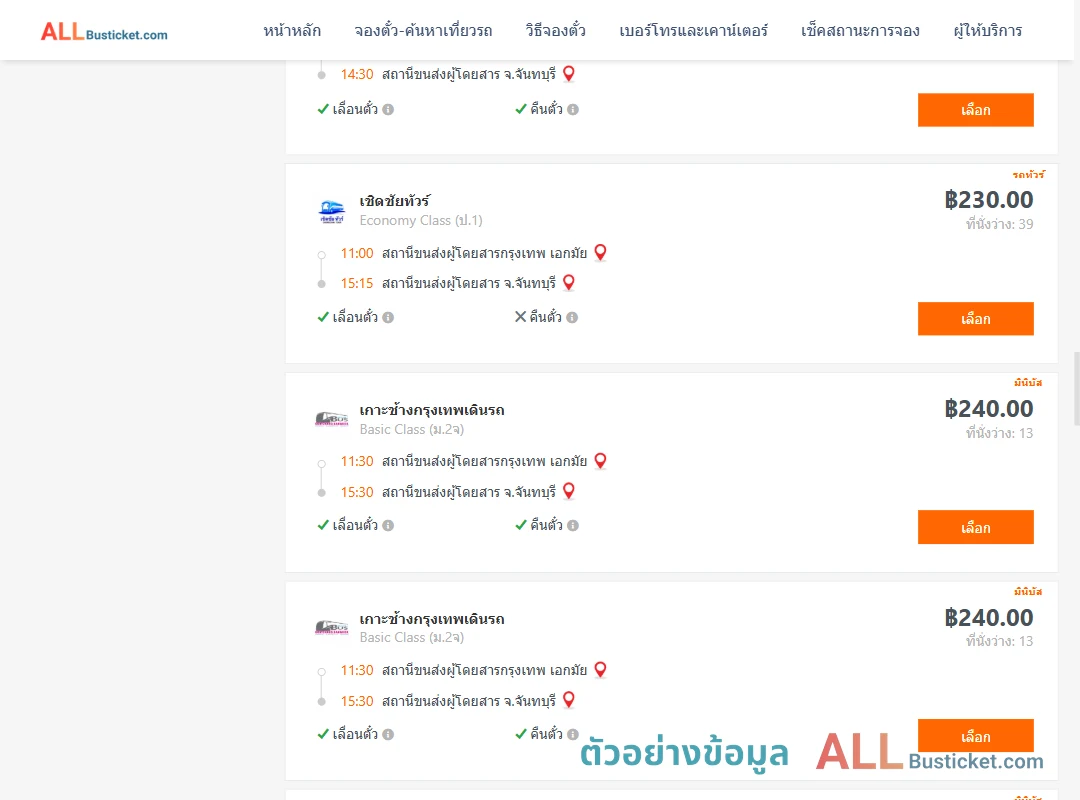Click the Economy Class (ป.1) label
Viewport: 1080px width, 800px height.
tap(421, 220)
